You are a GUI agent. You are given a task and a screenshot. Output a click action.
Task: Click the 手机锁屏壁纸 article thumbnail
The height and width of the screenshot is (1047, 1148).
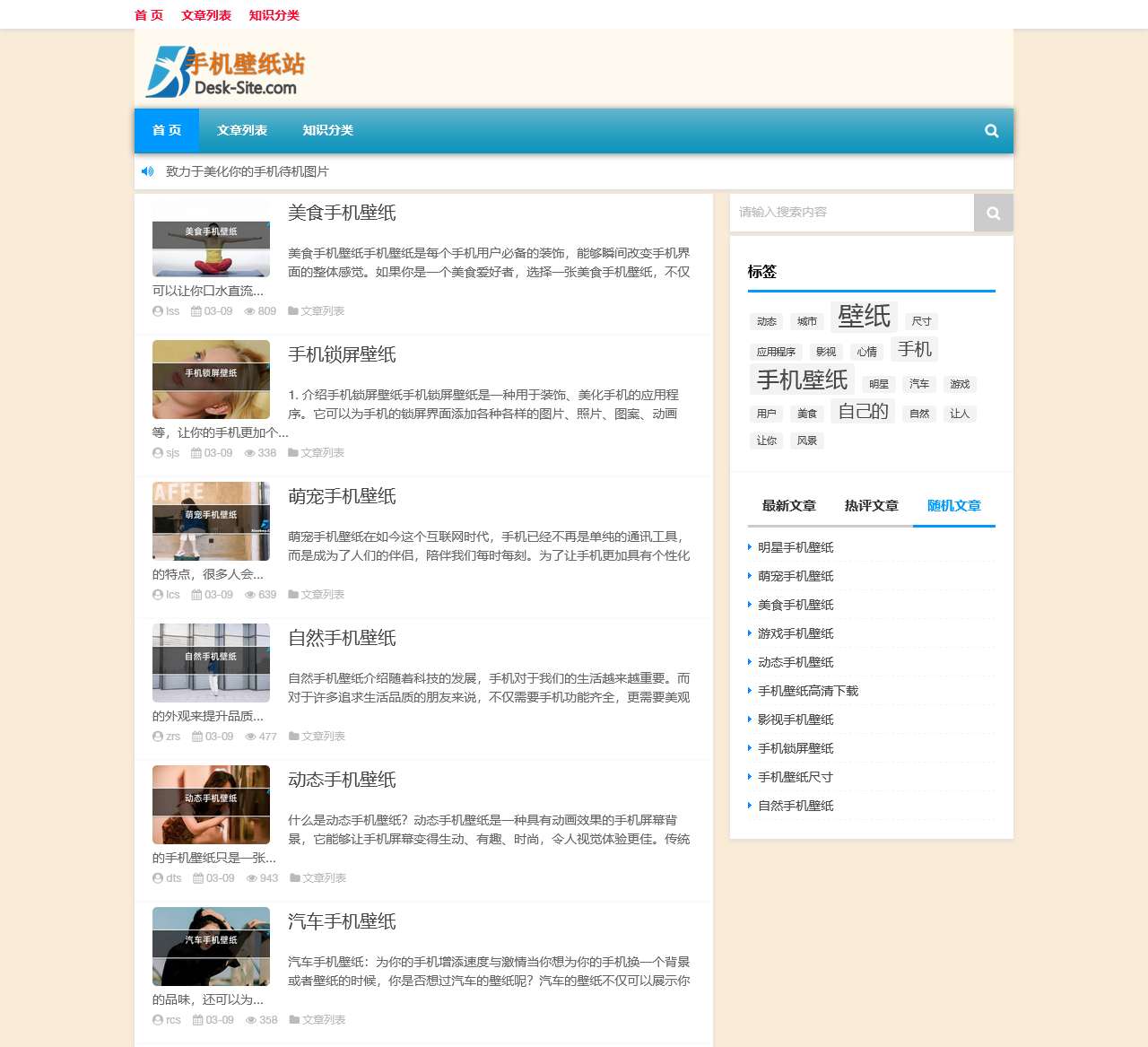(211, 380)
